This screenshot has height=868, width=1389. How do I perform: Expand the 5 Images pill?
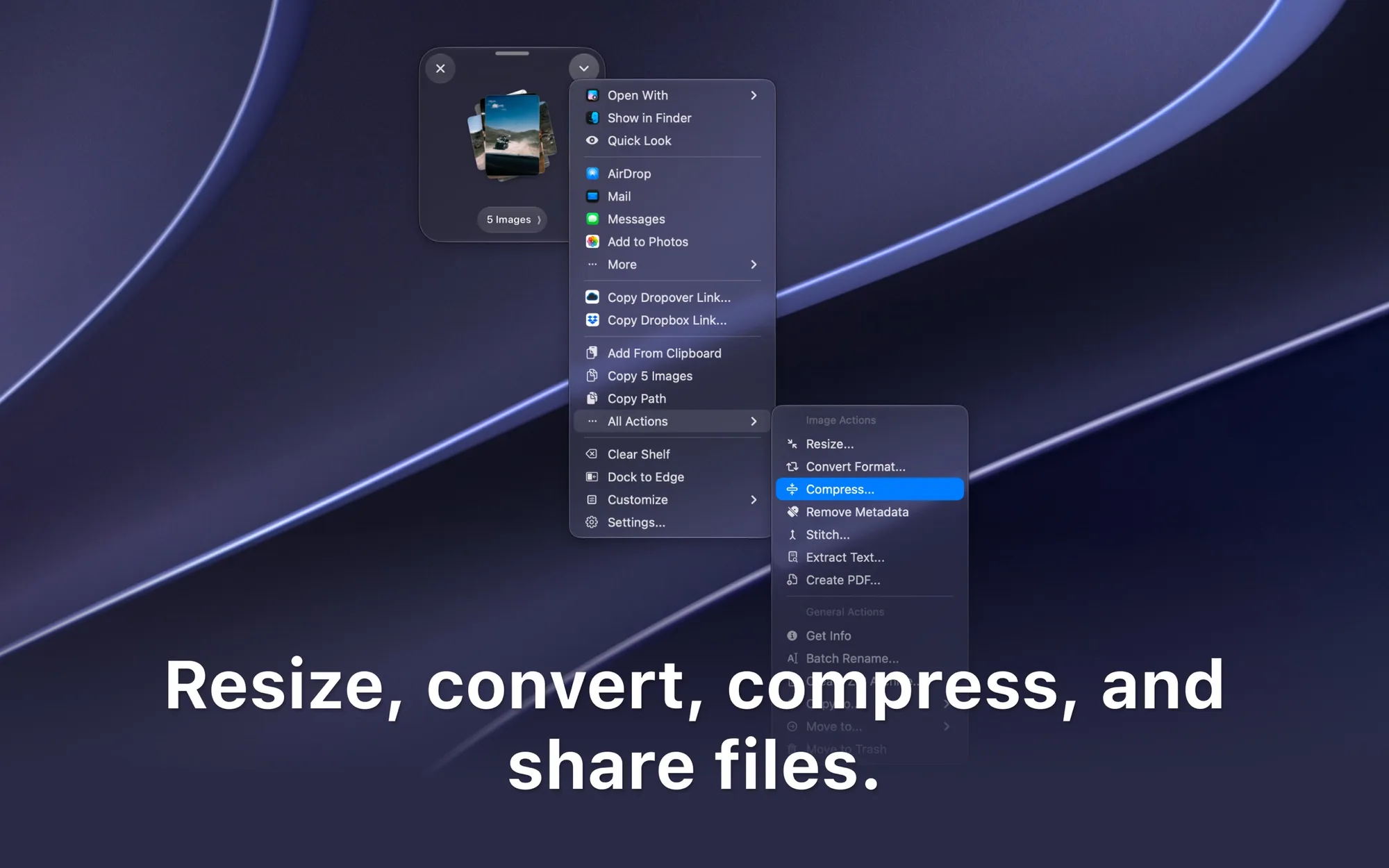click(x=513, y=219)
